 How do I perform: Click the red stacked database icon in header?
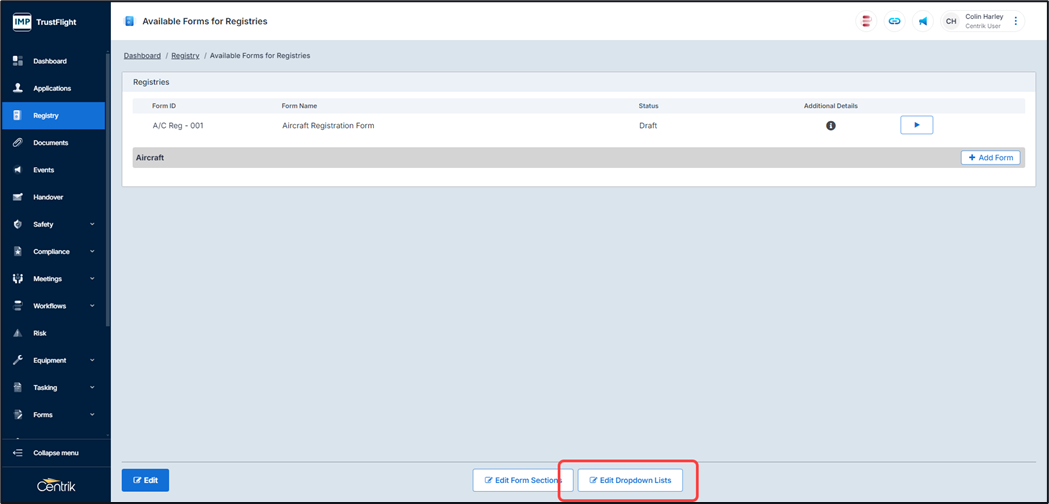pos(866,21)
